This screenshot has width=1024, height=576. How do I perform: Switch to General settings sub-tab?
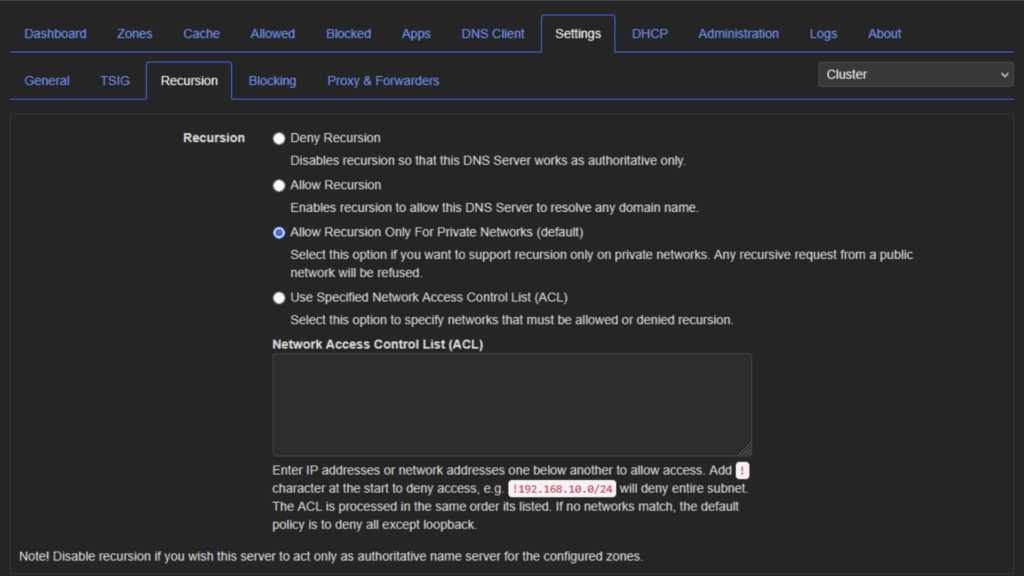point(47,80)
